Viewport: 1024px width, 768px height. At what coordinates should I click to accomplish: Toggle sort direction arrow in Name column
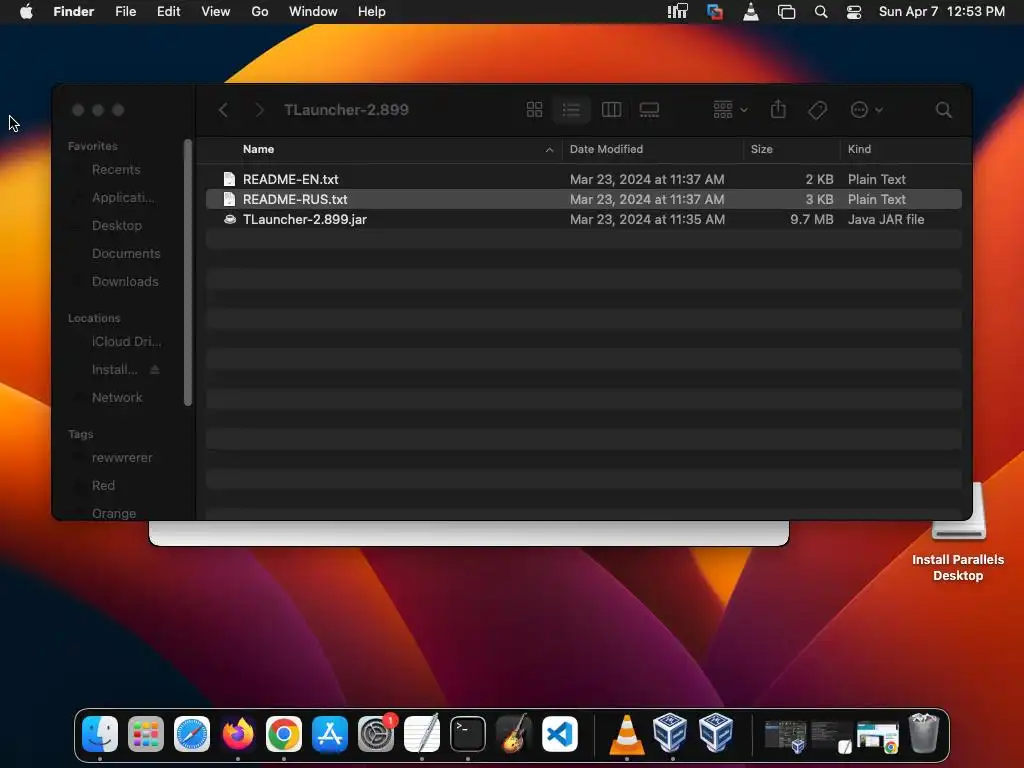coord(549,150)
